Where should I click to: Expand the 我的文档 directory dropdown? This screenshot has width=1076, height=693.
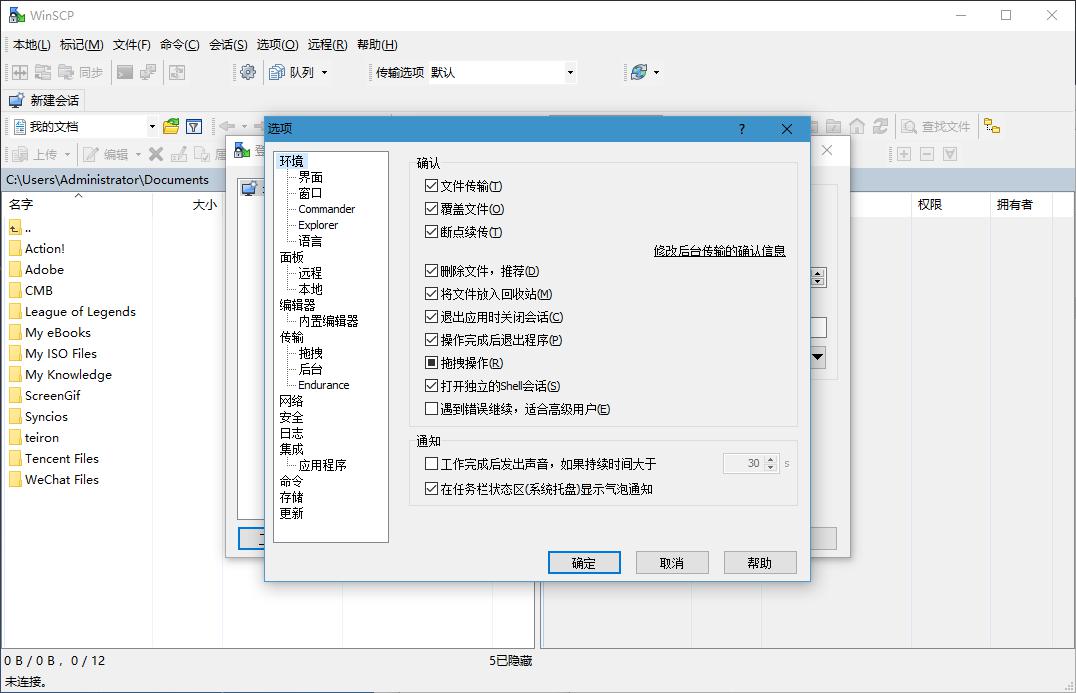pyautogui.click(x=152, y=127)
